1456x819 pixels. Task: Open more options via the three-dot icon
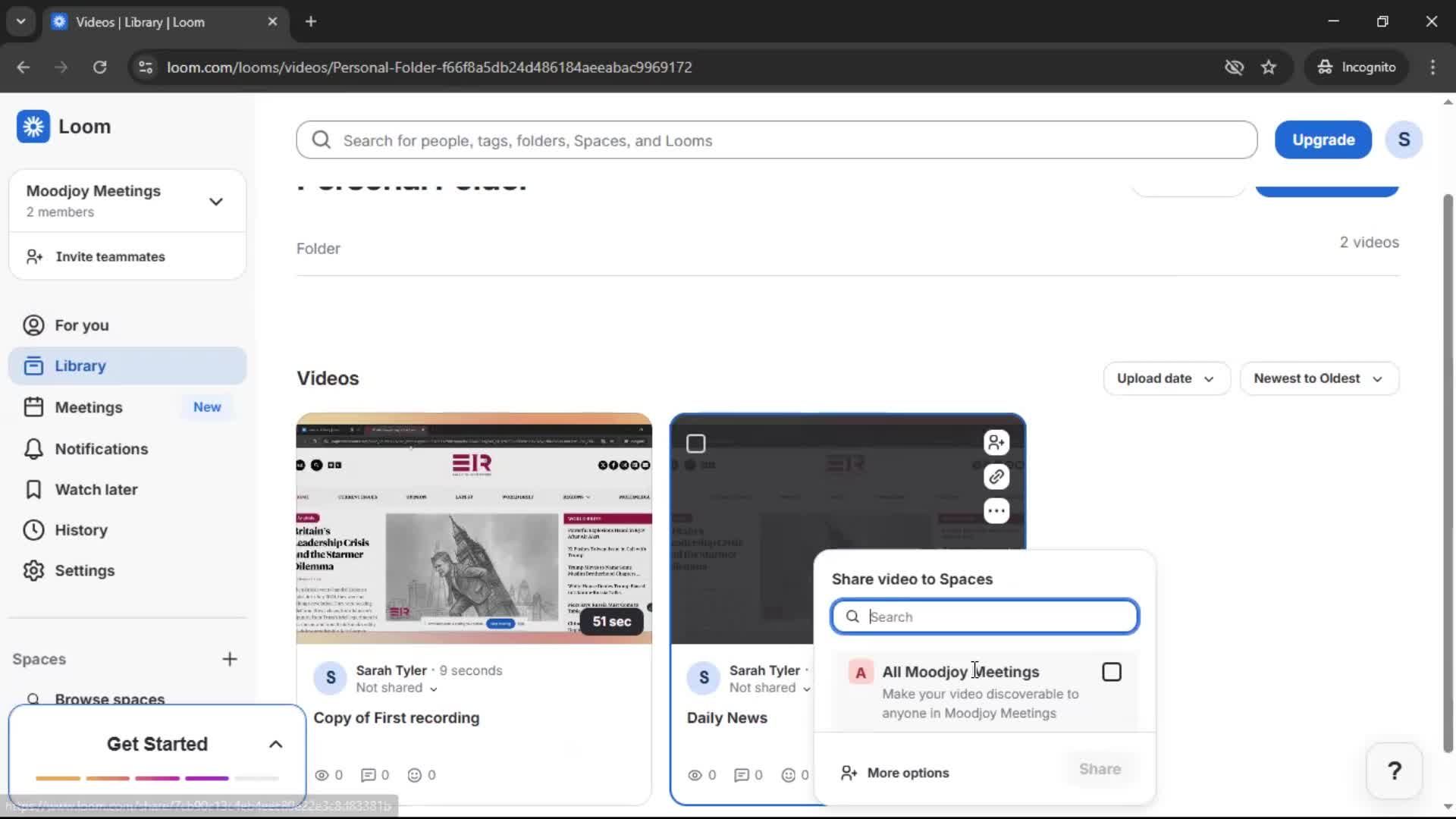[x=996, y=510]
